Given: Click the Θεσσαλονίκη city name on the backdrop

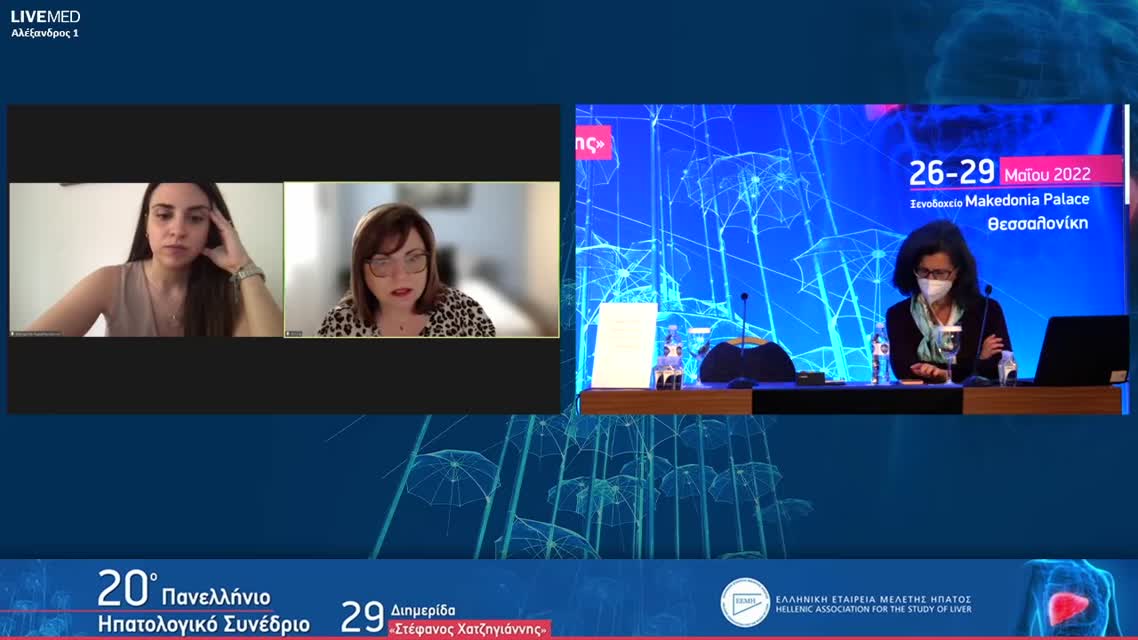Looking at the screenshot, I should 1037,224.
